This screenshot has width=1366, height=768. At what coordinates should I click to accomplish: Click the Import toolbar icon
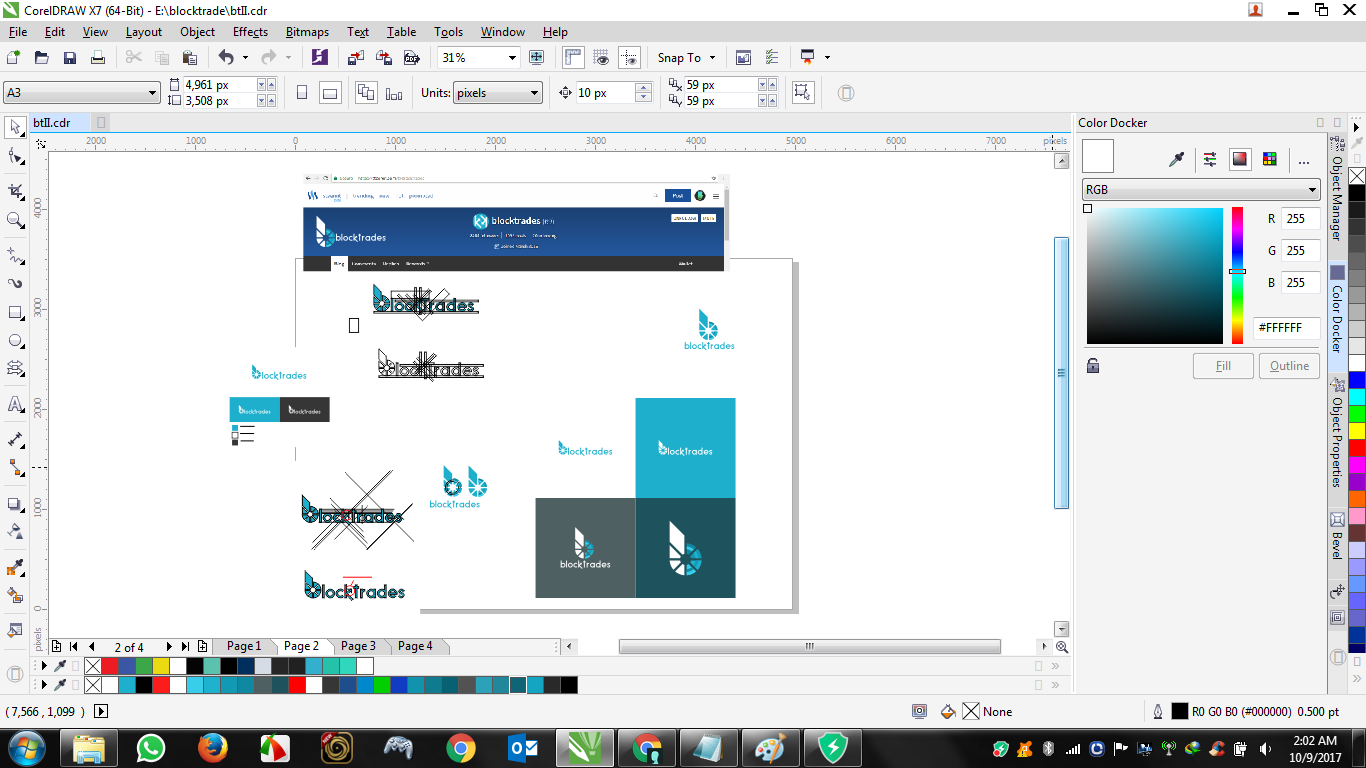[355, 58]
